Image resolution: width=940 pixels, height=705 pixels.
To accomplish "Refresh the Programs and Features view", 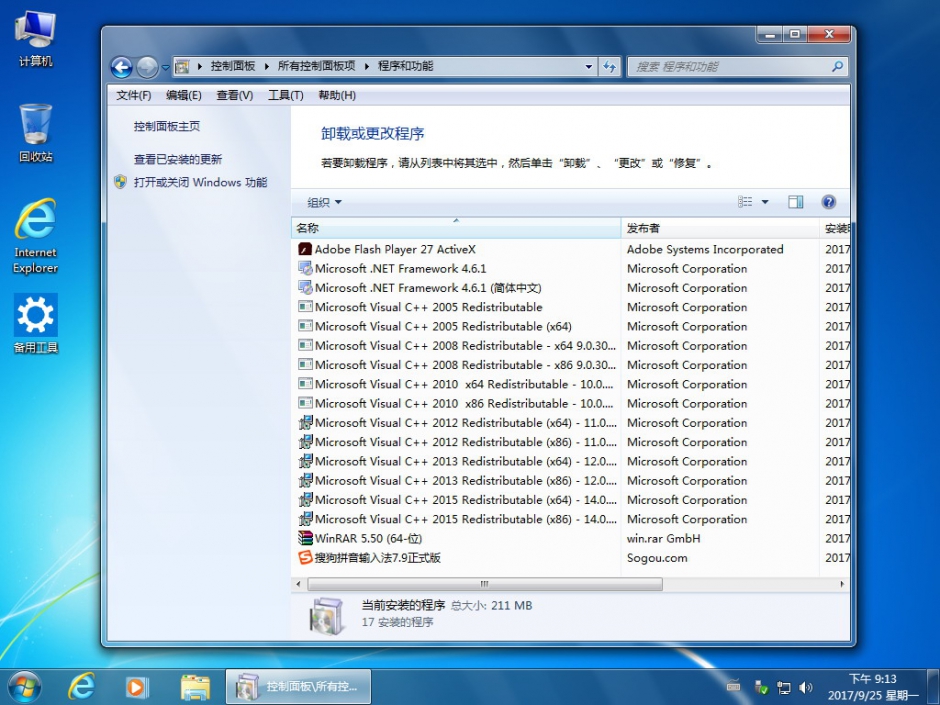I will pos(609,67).
